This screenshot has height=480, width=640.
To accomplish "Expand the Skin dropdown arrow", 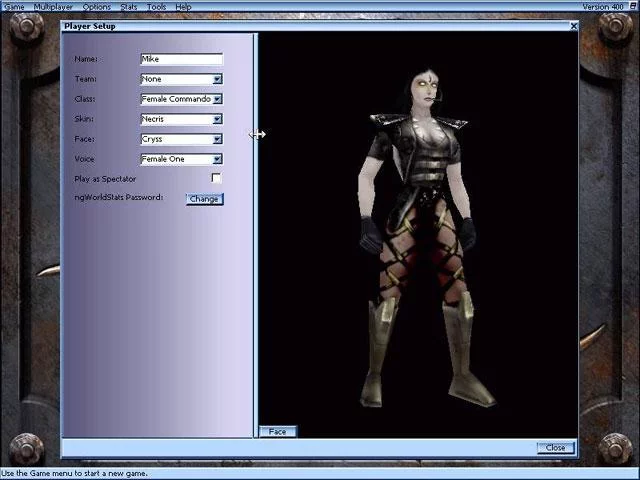I will coord(218,119).
